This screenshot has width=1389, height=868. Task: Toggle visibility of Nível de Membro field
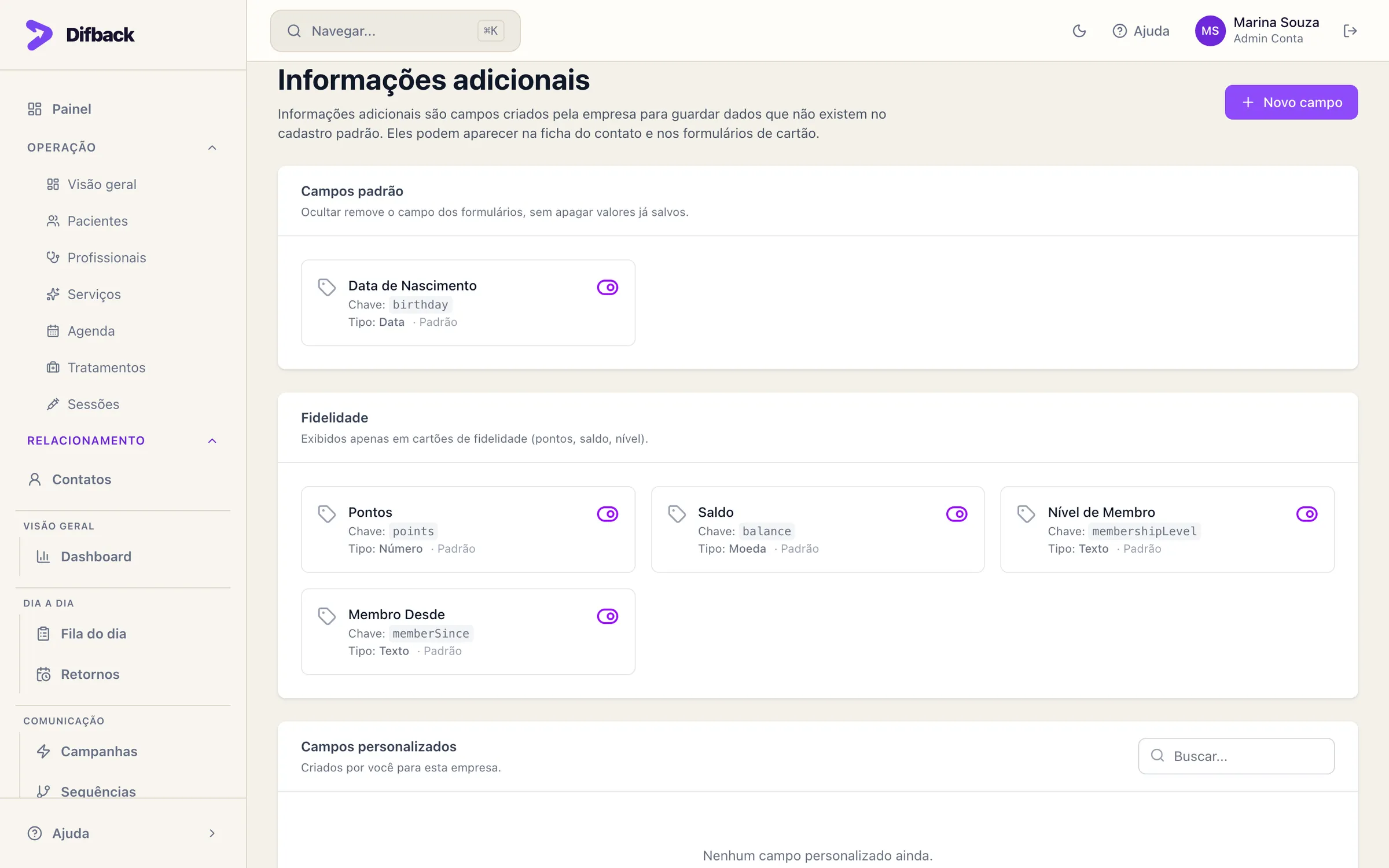pyautogui.click(x=1307, y=514)
